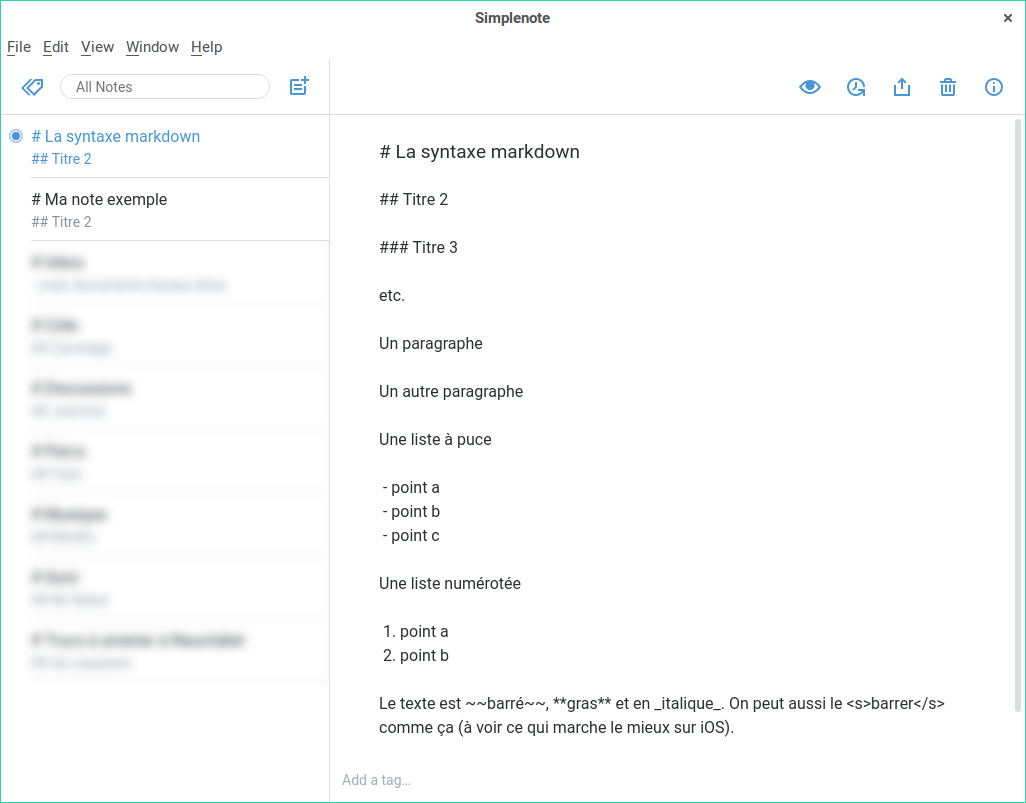Click the 'etc.' line in editor
This screenshot has height=803, width=1026.
(x=392, y=296)
